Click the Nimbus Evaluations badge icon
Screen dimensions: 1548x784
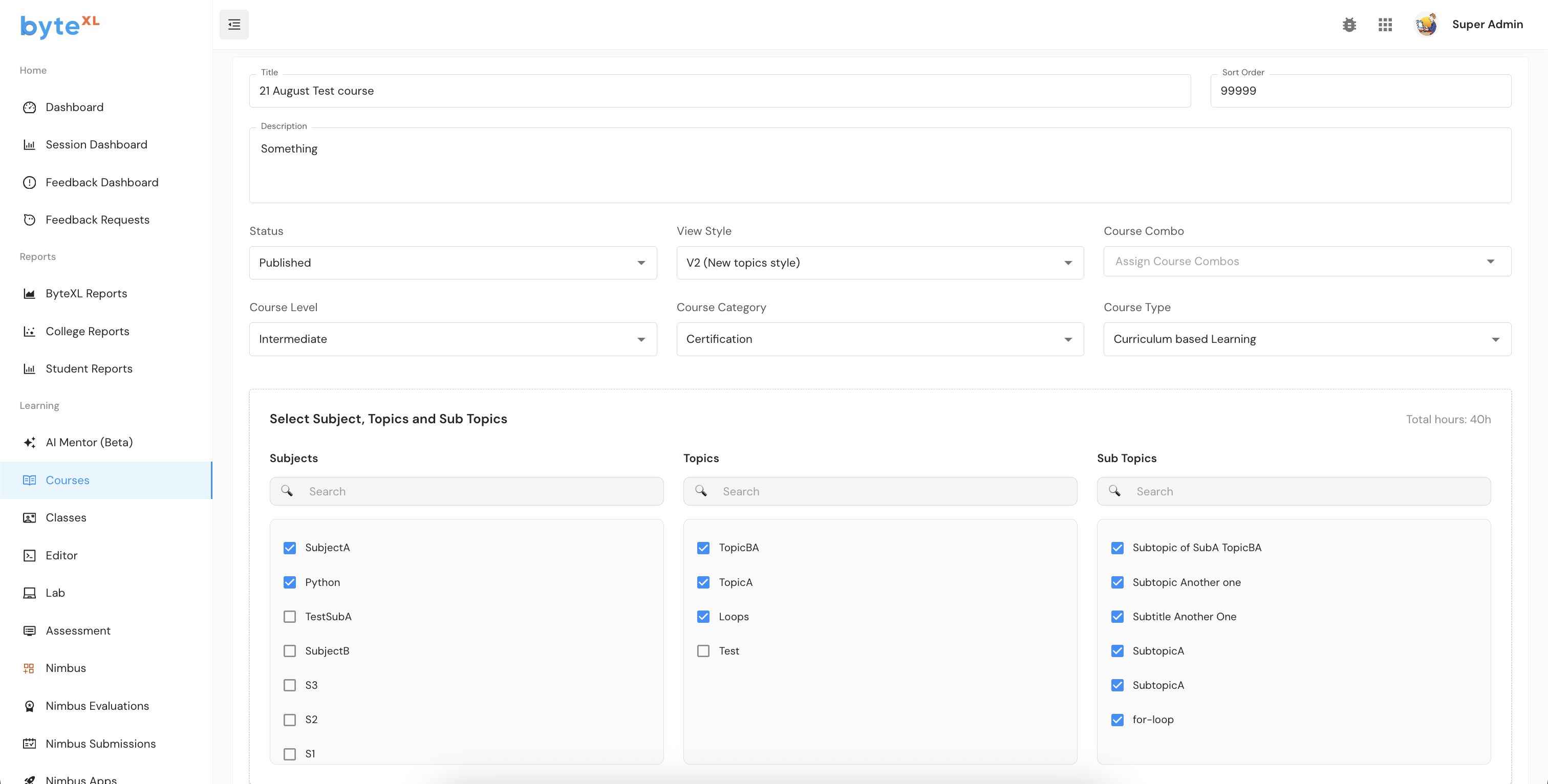pos(30,706)
